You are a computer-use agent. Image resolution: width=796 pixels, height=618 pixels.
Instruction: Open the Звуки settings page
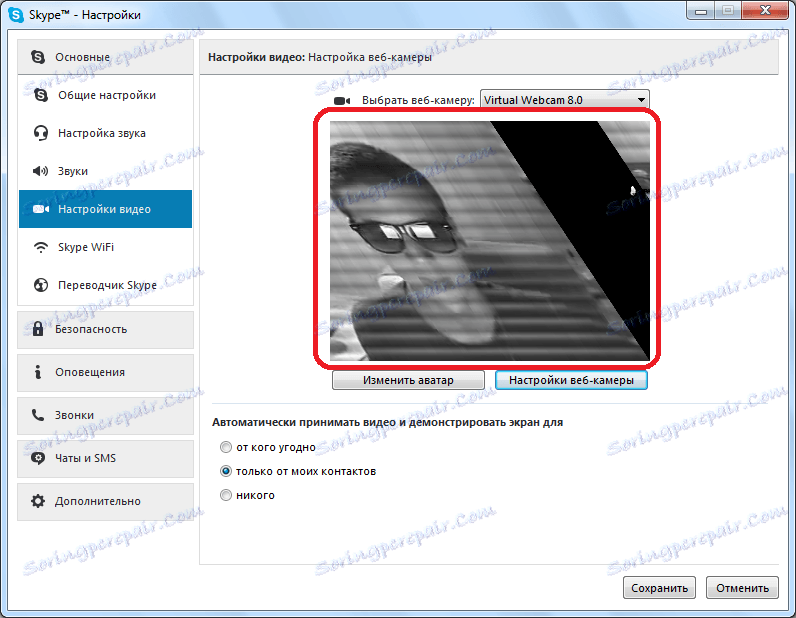point(106,171)
